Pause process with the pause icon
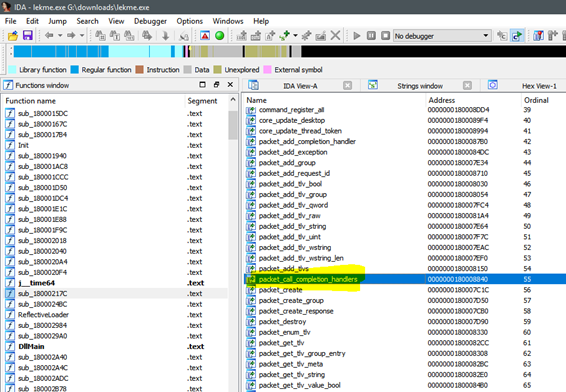The height and width of the screenshot is (392, 566). pos(371,35)
